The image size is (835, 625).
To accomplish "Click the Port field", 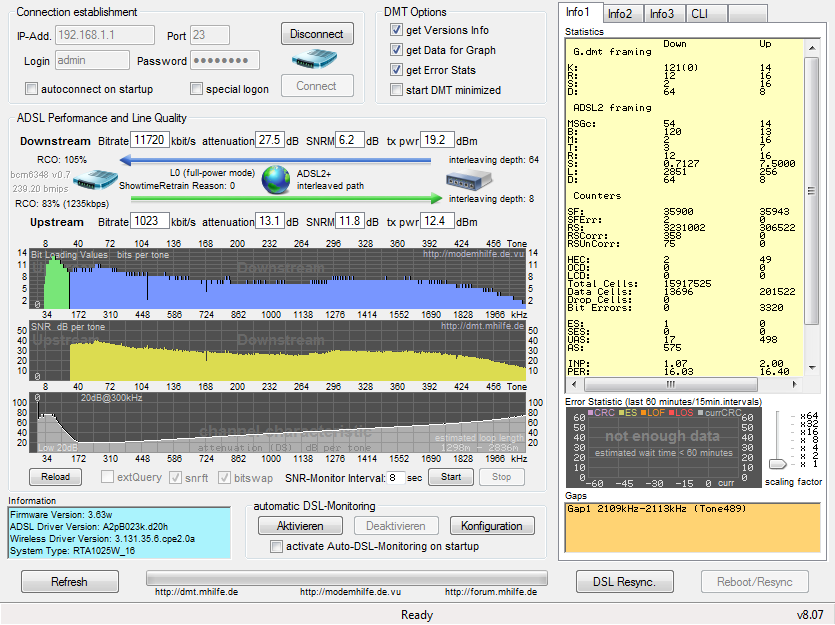I will tap(210, 35).
